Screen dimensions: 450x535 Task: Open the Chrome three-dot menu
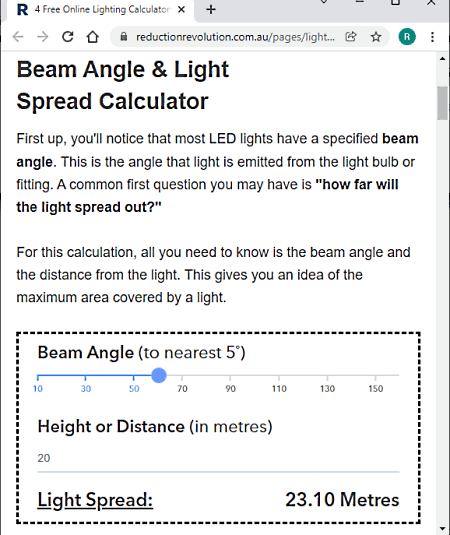tap(432, 37)
